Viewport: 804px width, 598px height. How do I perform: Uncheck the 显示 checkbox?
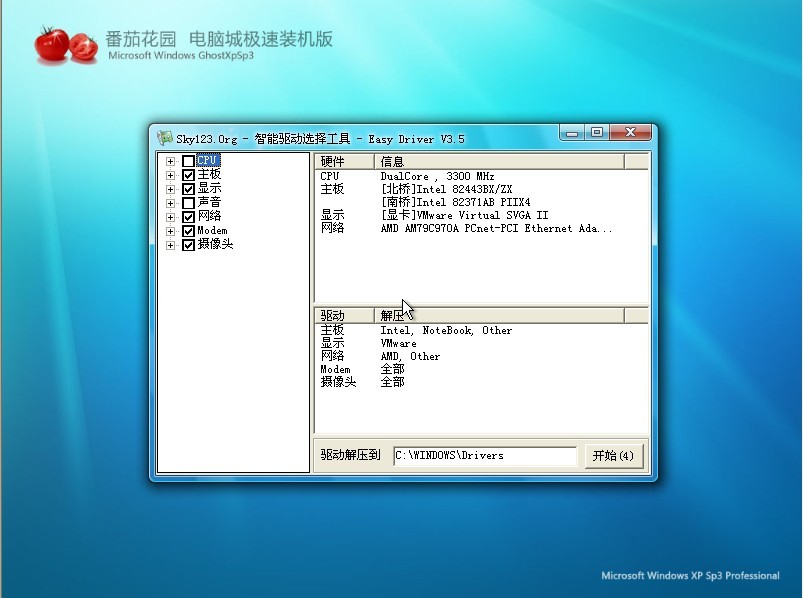(x=188, y=189)
